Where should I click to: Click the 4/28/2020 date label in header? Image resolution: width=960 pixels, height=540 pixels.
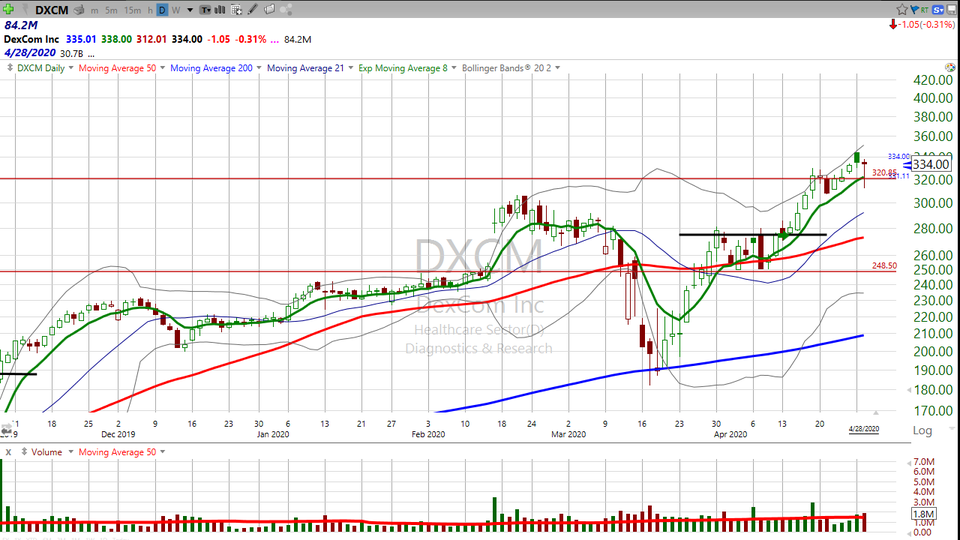pyautogui.click(x=30, y=53)
